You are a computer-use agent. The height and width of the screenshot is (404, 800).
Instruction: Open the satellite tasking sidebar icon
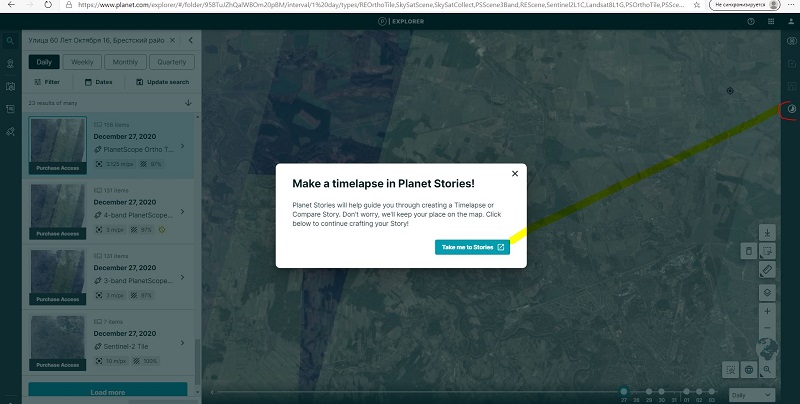(x=10, y=132)
